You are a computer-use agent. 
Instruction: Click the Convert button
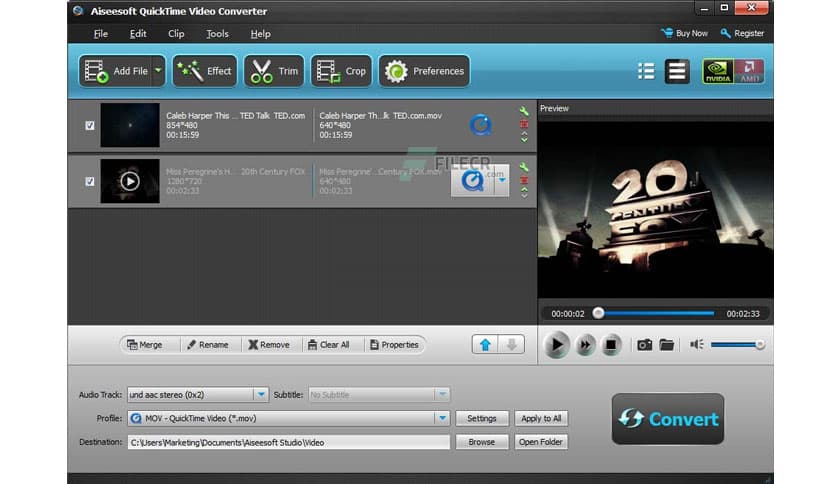[x=668, y=419]
